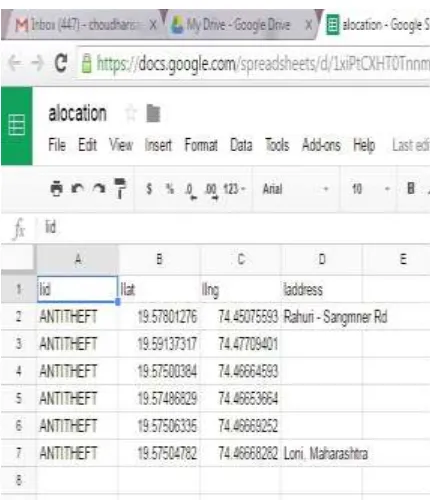Open the View menu

[x=121, y=145]
